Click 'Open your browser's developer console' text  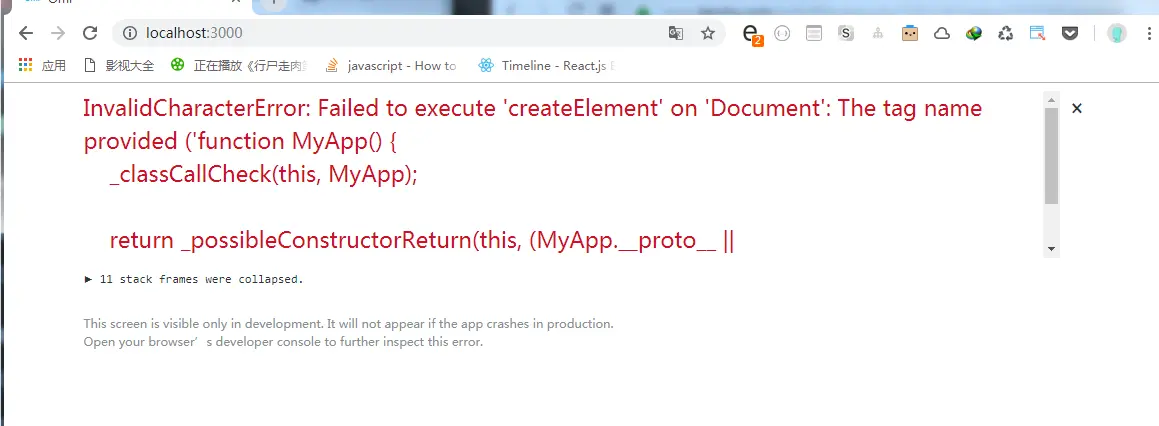pyautogui.click(x=283, y=342)
